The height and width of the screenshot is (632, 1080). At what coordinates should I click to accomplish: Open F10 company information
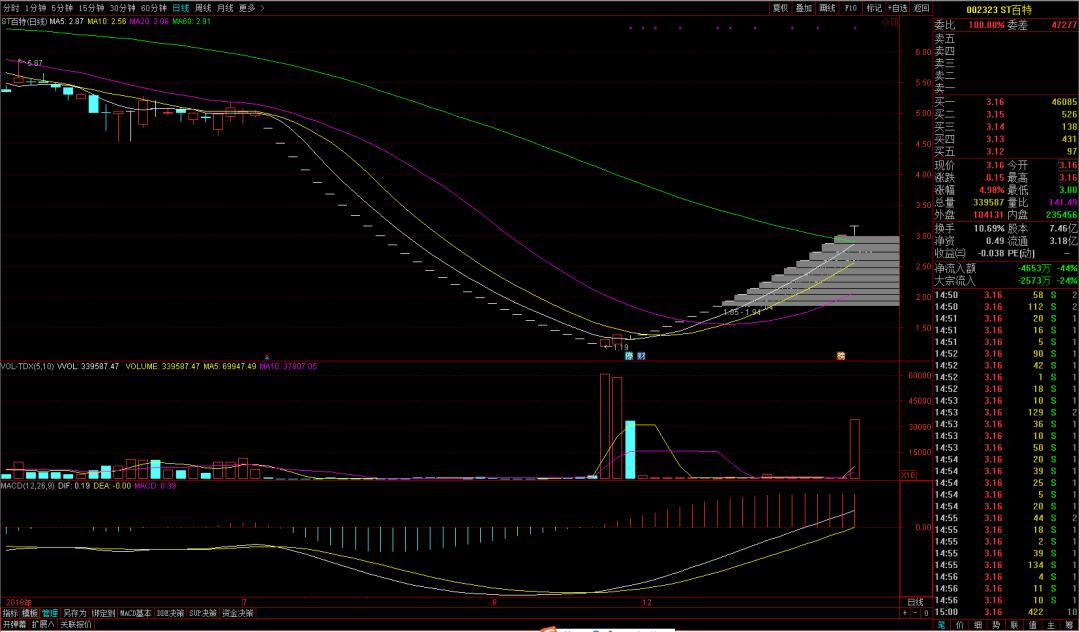tap(851, 7)
